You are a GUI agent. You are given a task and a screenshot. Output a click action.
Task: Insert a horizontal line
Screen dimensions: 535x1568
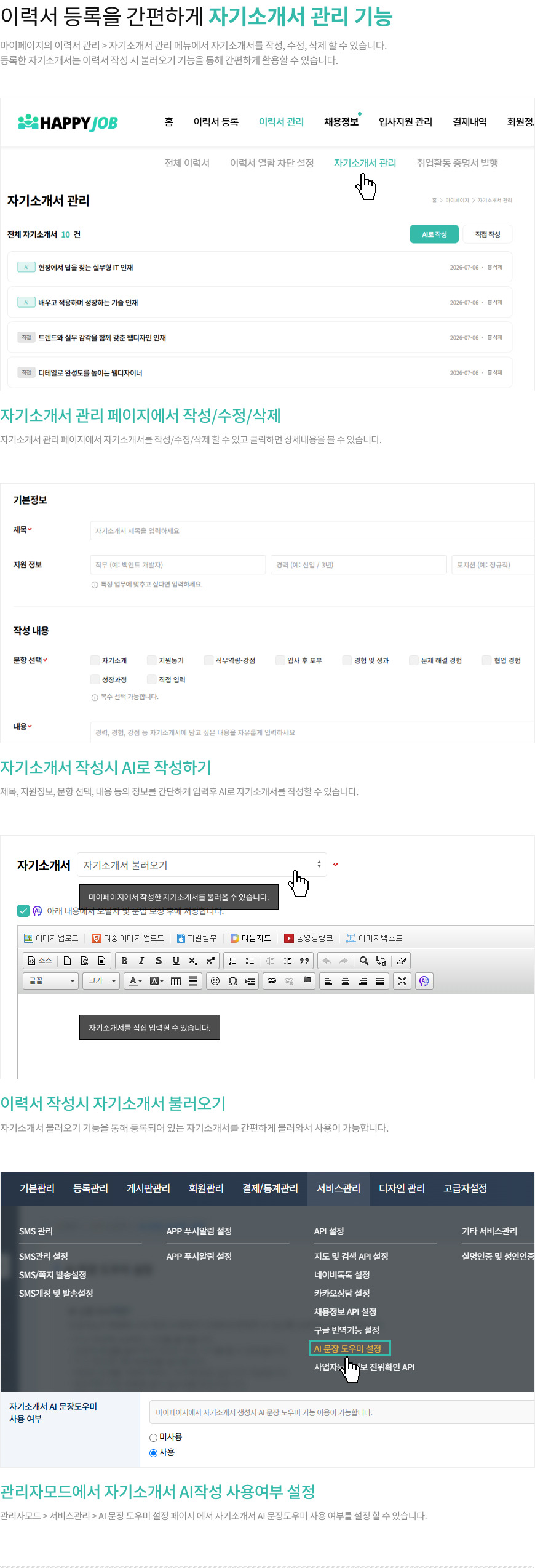coord(193,981)
